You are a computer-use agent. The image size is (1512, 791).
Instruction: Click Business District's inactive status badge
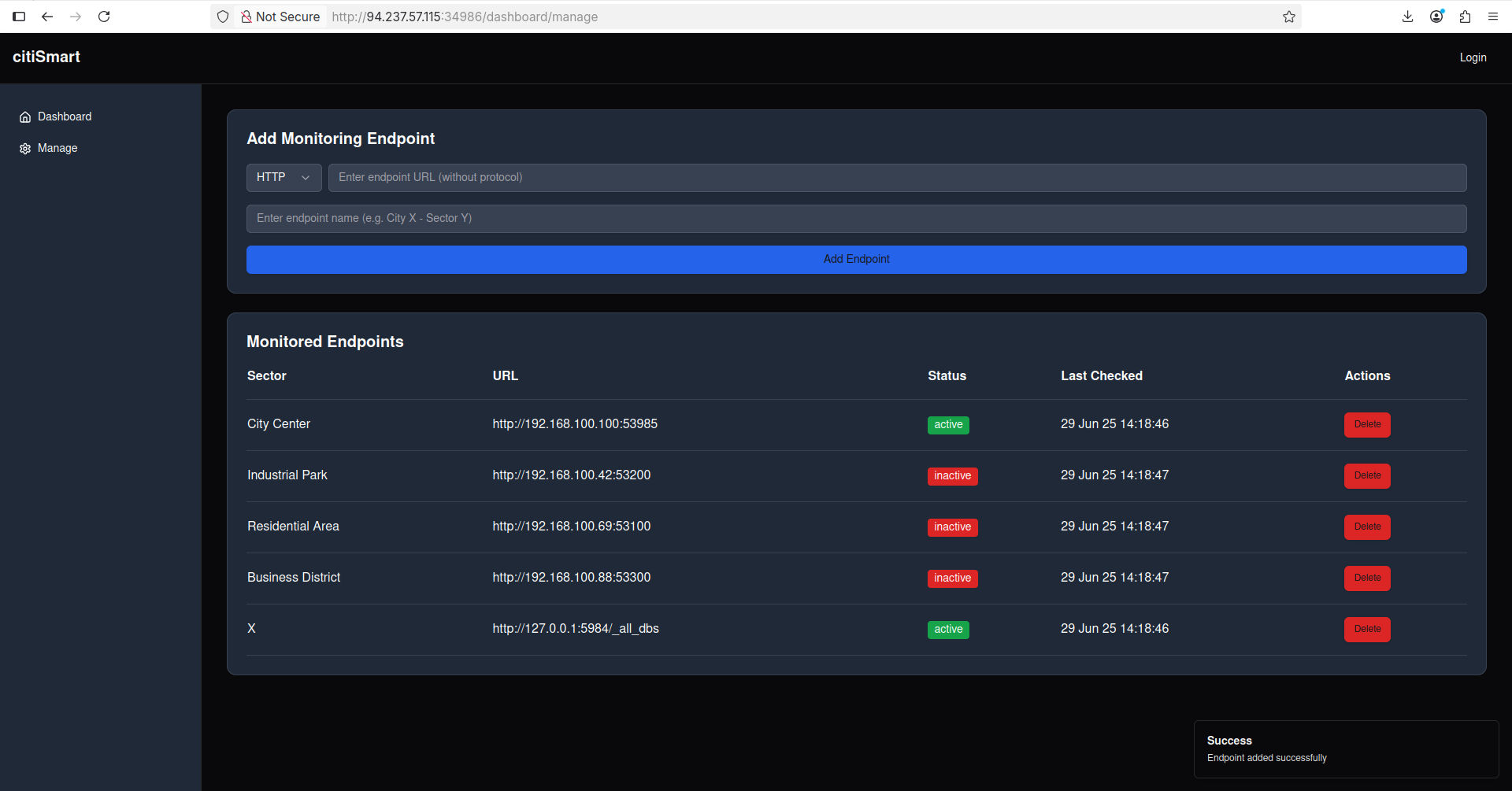(953, 578)
